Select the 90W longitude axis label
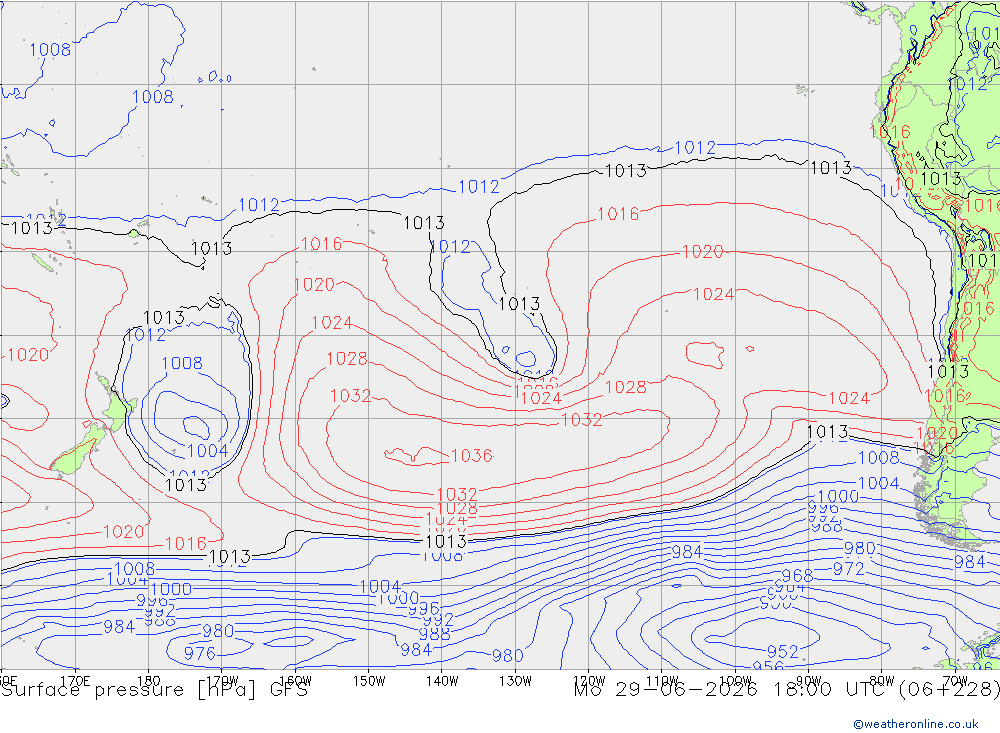Screen dimensions: 1000x733 [x=809, y=681]
